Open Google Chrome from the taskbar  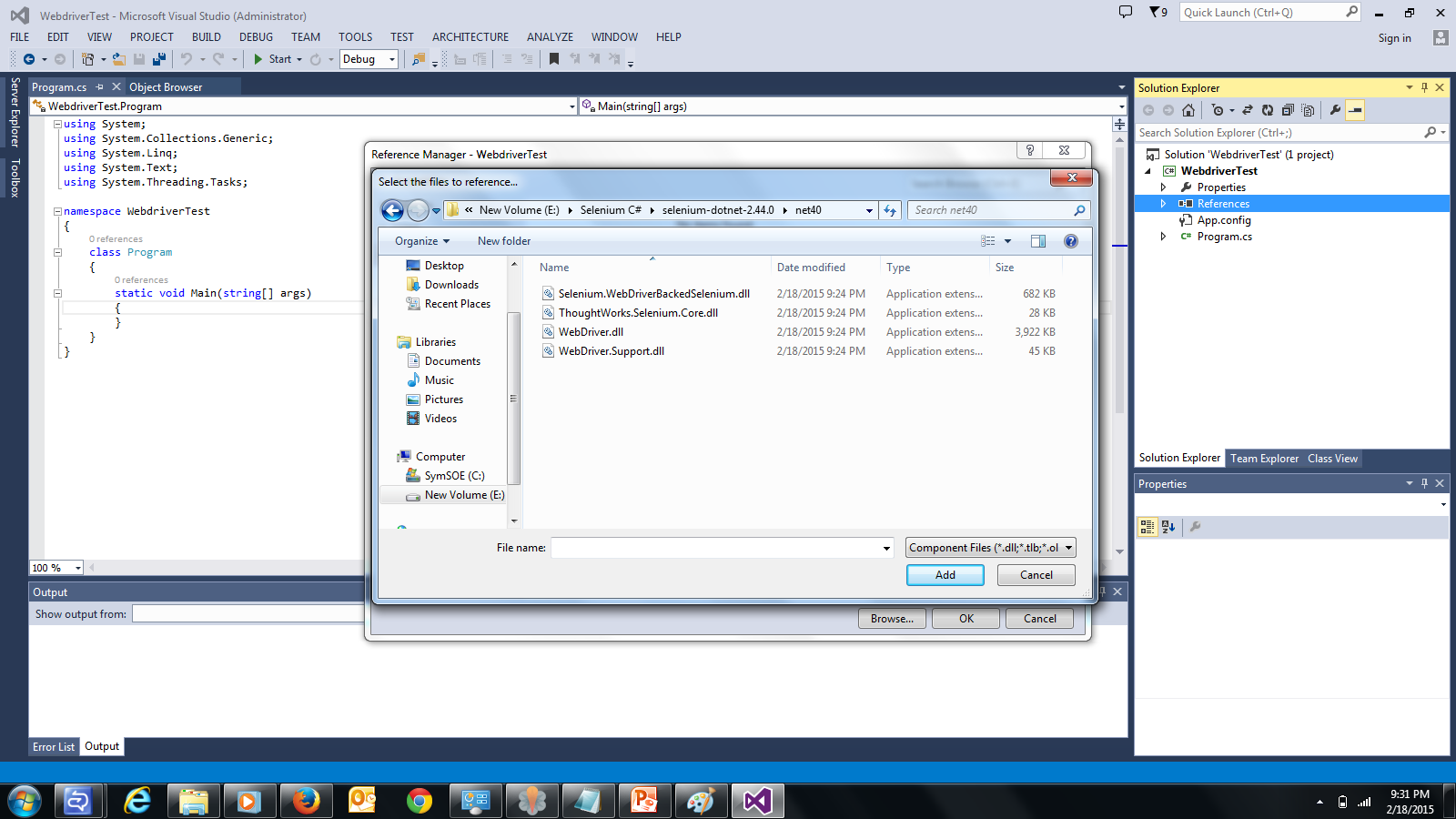[420, 801]
